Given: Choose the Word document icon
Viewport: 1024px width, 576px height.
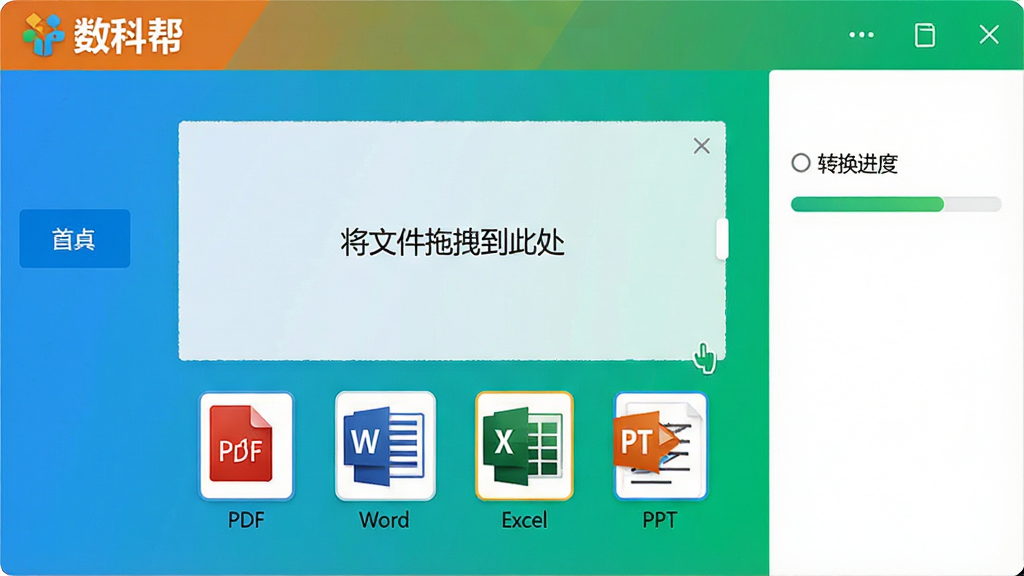Looking at the screenshot, I should pos(385,446).
